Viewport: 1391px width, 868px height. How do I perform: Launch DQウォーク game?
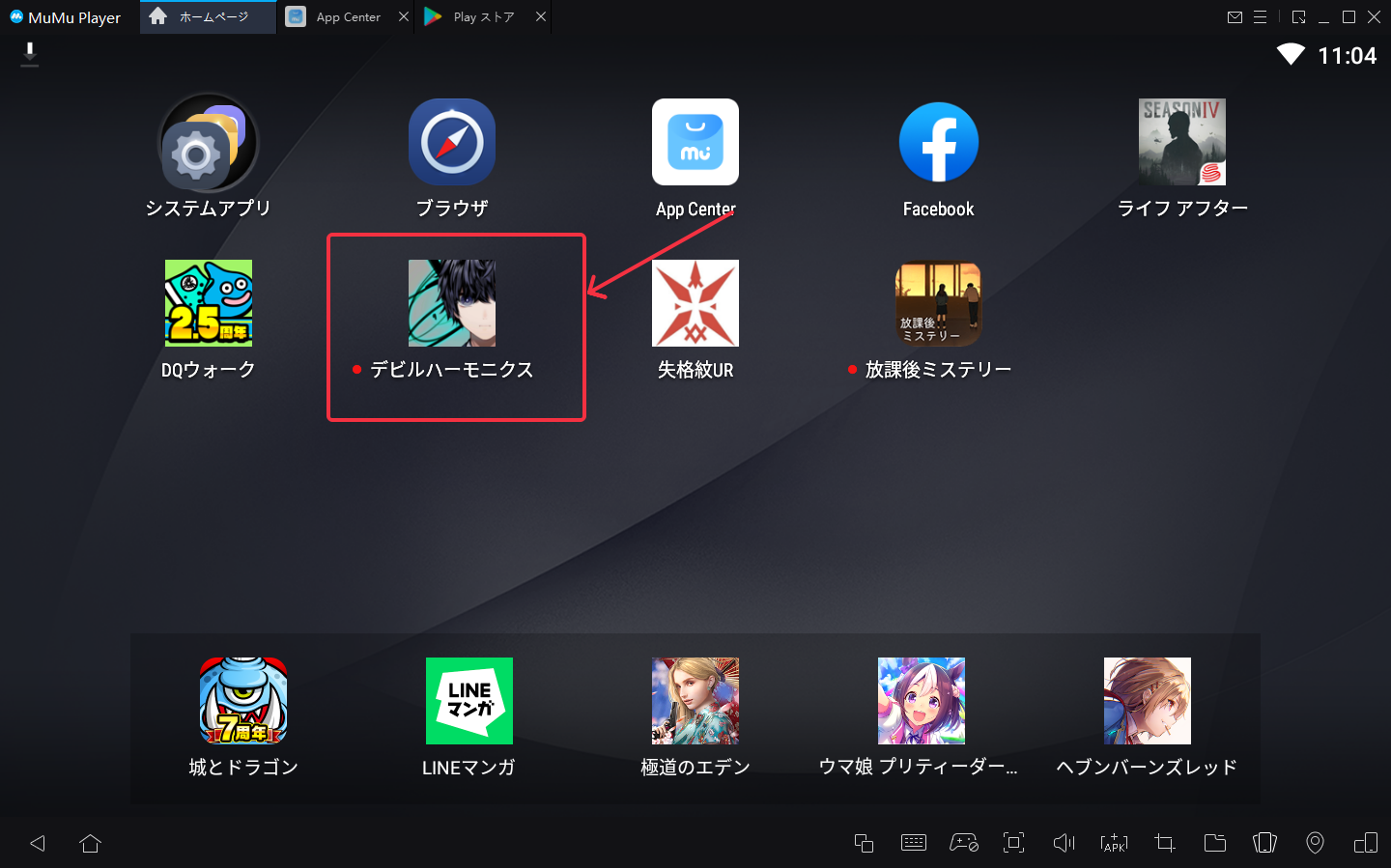pos(209,303)
